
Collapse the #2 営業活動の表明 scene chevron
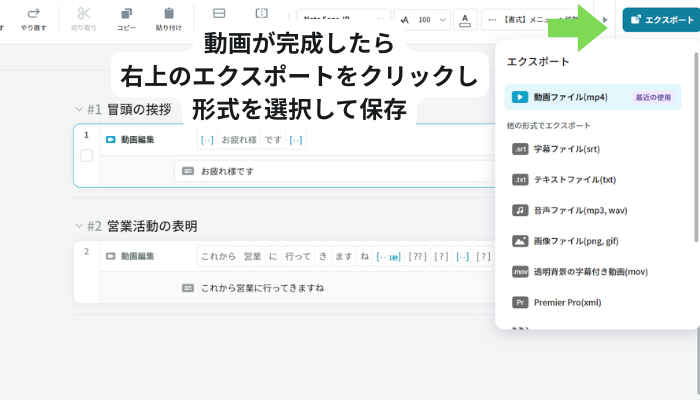(79, 226)
